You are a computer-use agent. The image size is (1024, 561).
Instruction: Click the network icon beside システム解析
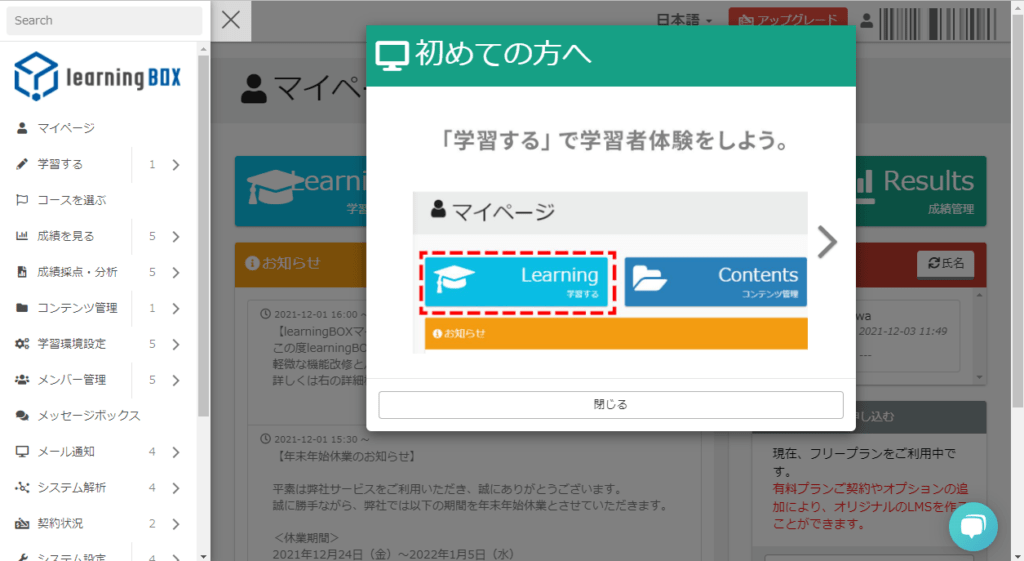(x=22, y=487)
